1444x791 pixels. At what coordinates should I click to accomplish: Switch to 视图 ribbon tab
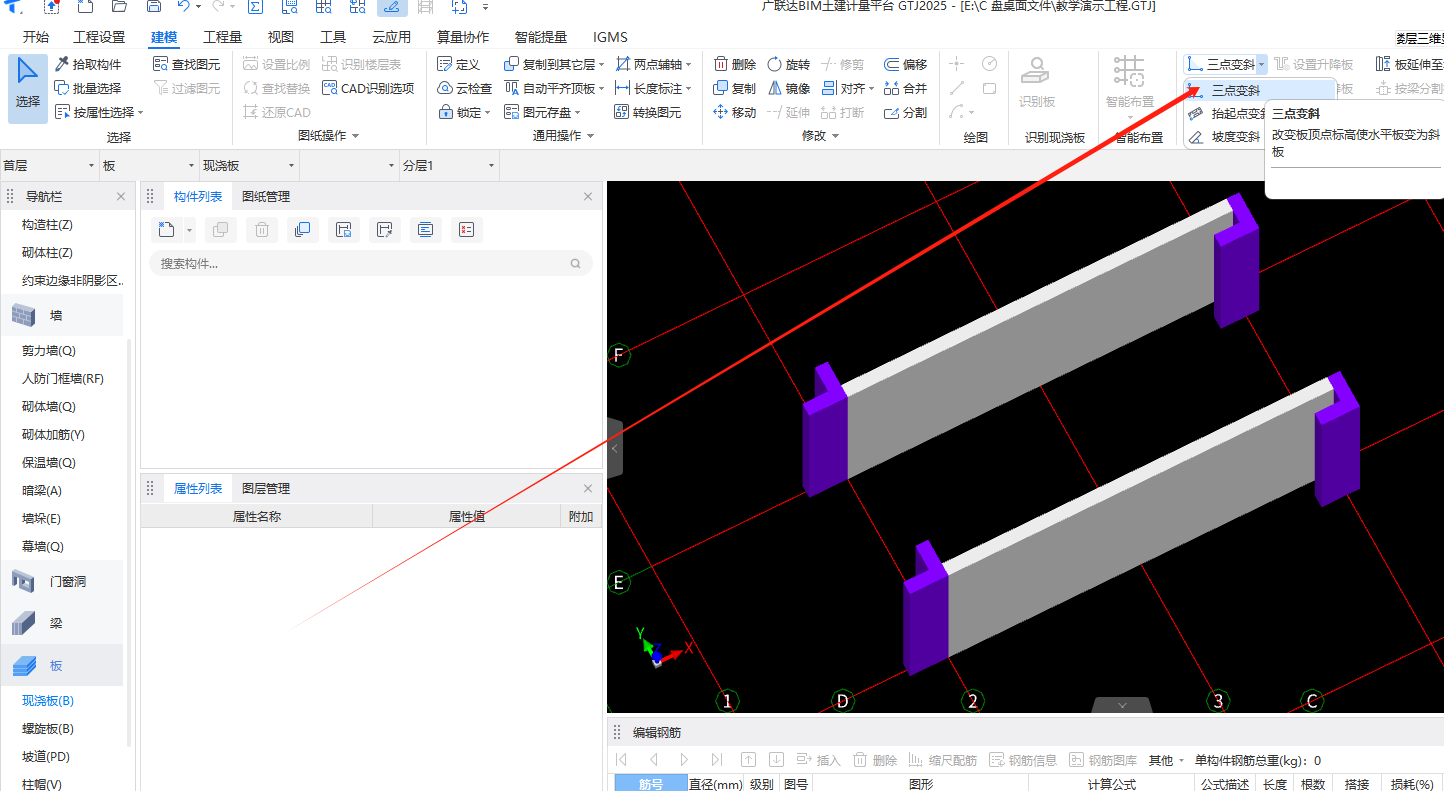pyautogui.click(x=281, y=37)
